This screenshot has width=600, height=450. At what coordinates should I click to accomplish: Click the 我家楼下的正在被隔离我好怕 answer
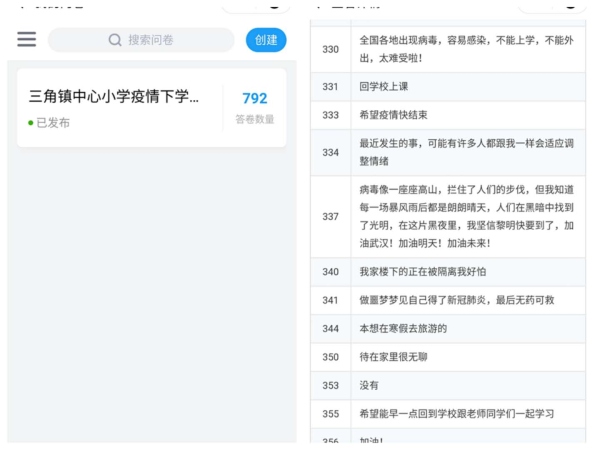click(x=423, y=272)
